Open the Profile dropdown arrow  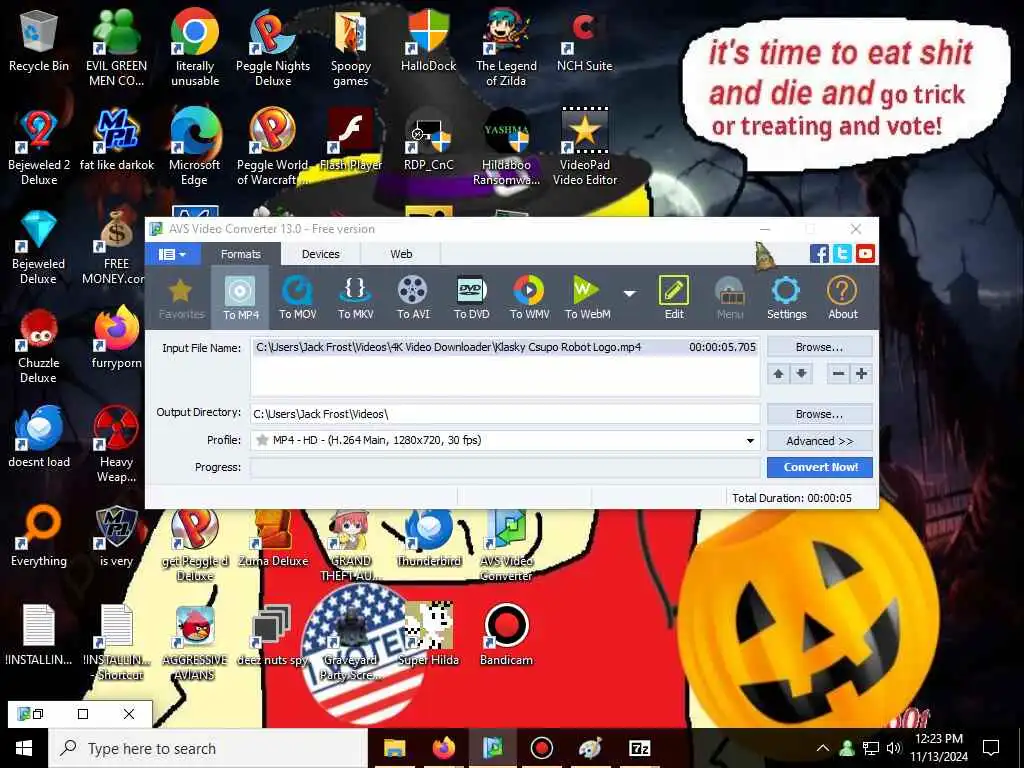(750, 441)
